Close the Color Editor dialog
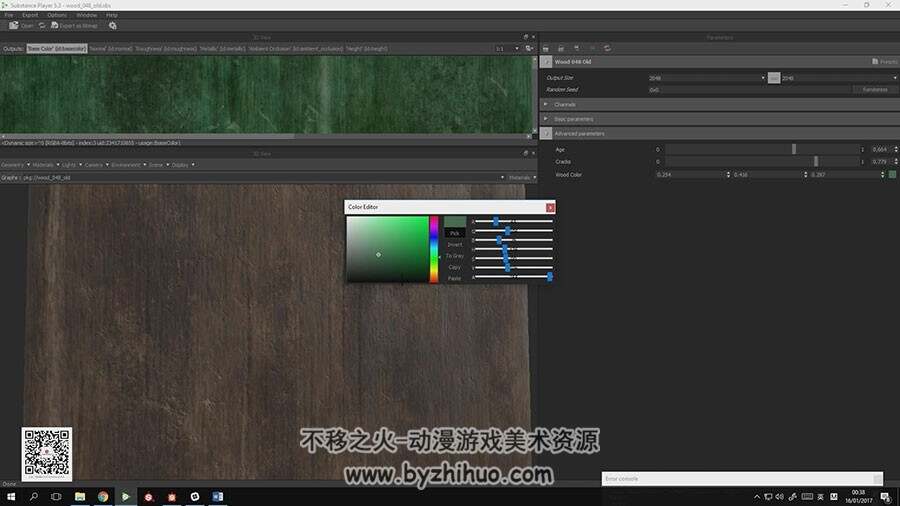 [550, 207]
